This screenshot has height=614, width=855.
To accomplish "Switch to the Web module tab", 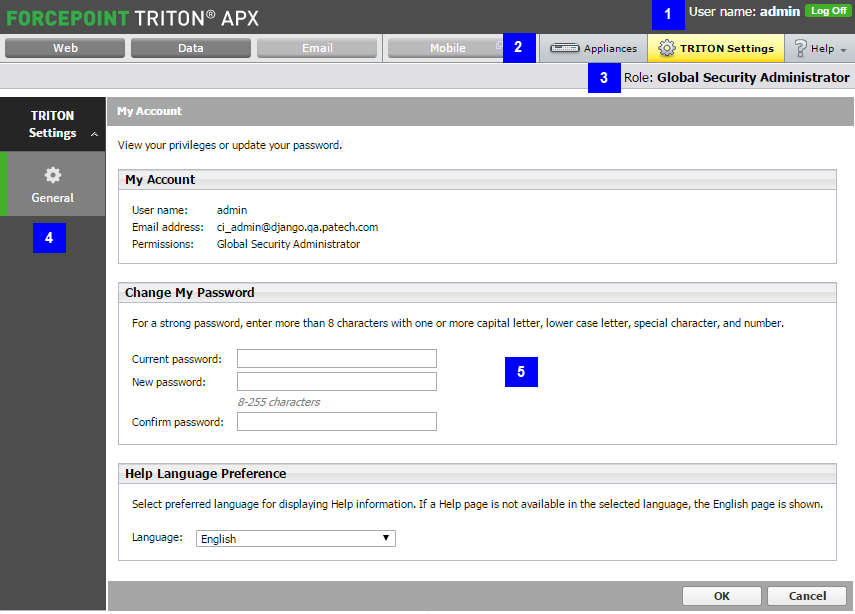I will click(65, 48).
